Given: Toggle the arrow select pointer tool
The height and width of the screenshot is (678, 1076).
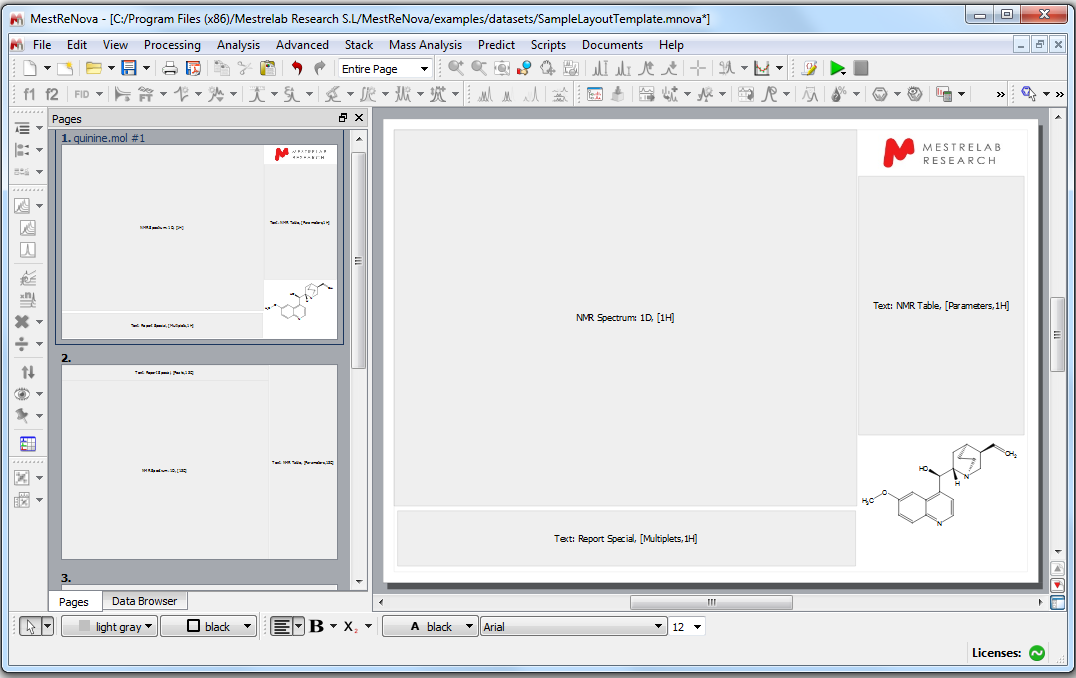Looking at the screenshot, I should [x=30, y=626].
